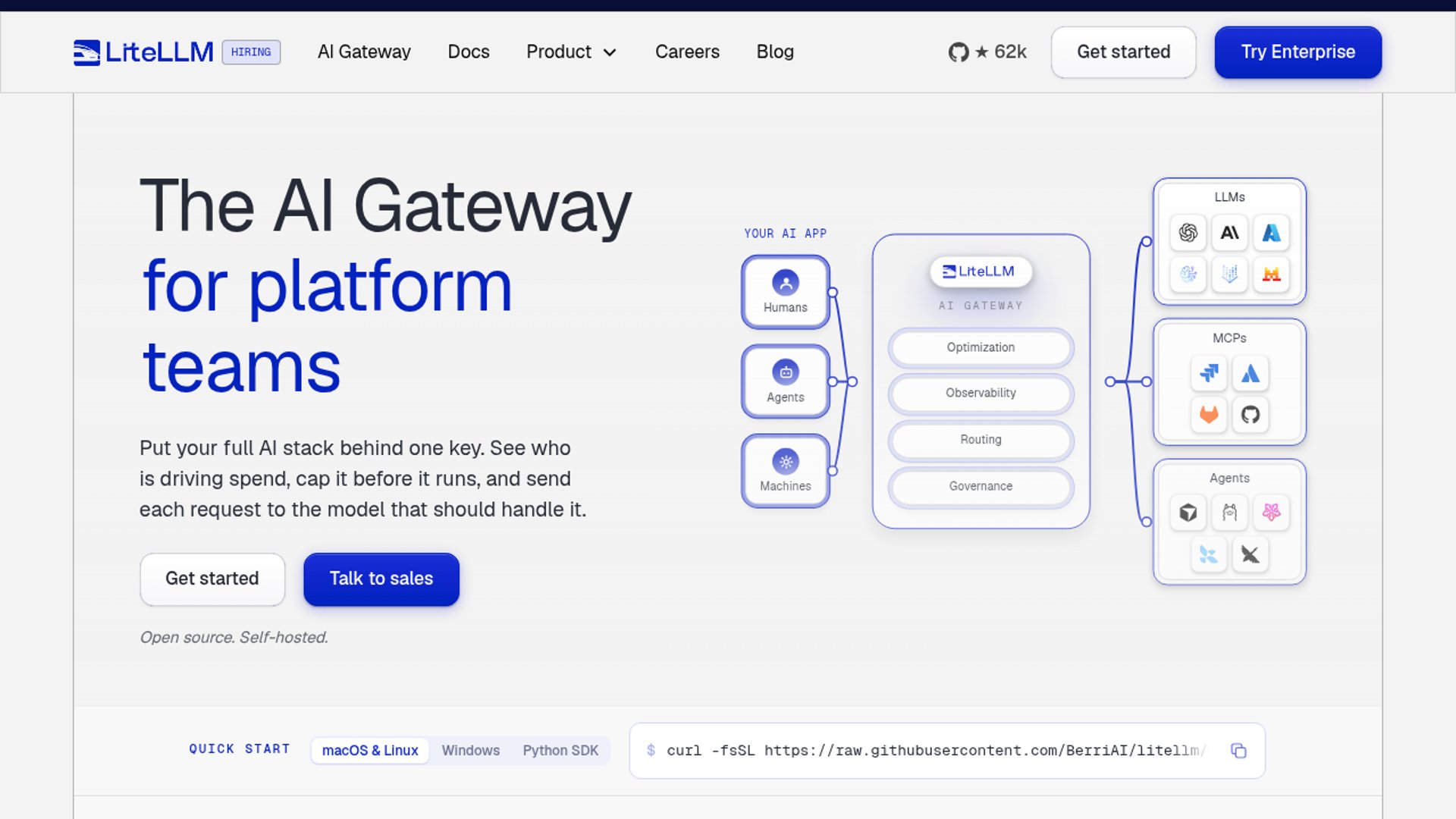Click the Observability pill in AI Gateway
The height and width of the screenshot is (819, 1456).
(981, 393)
